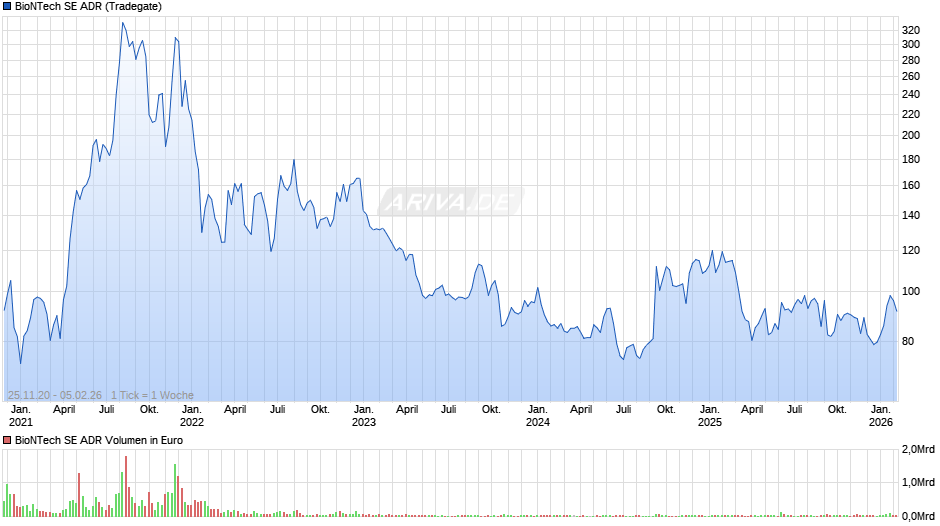Viewport: 940px width, 526px height.
Task: Click the Jan. 2026 time axis label
Action: [881, 416]
